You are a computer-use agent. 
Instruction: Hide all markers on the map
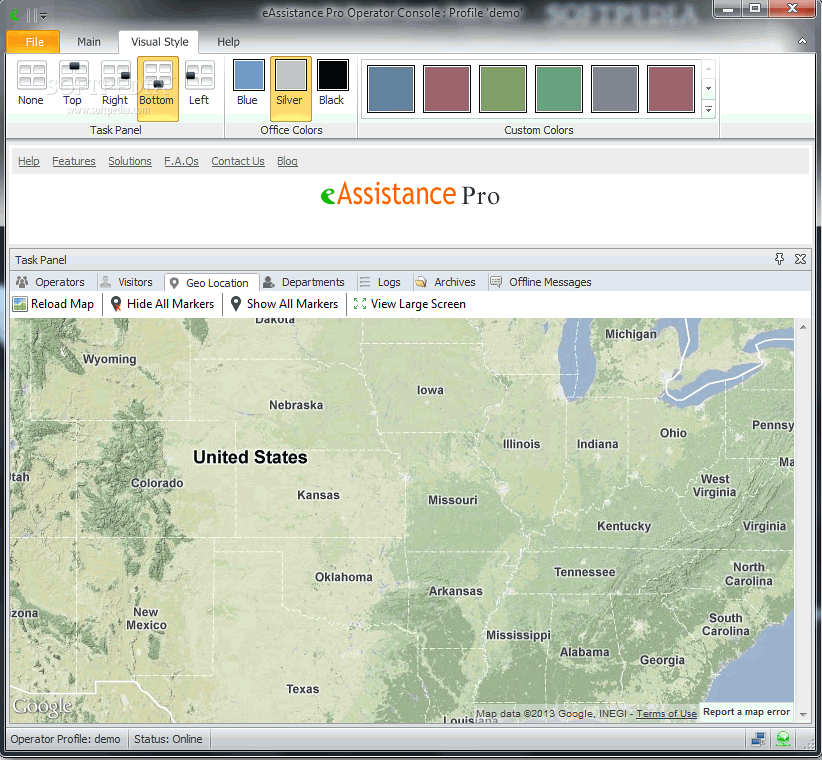tap(163, 304)
